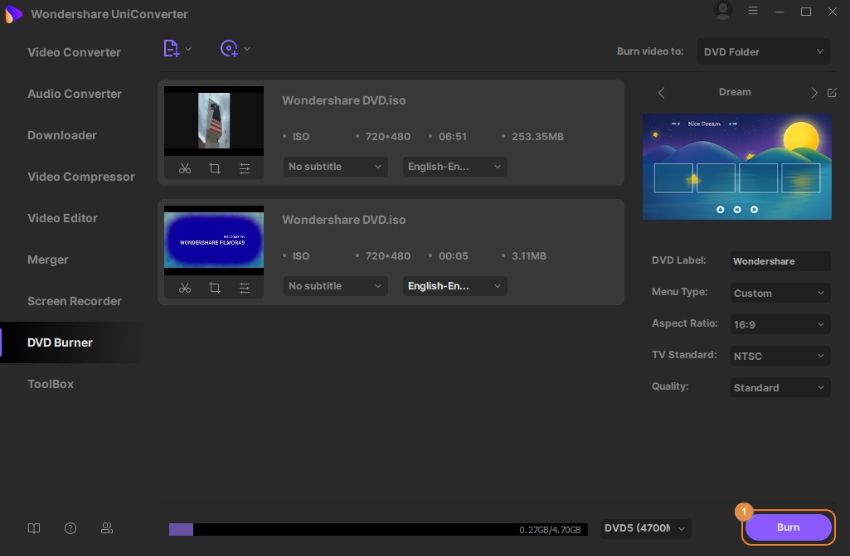Screen dimensions: 850x556
Task: Trim the 06:51 video with scissors icon
Action: [185, 169]
